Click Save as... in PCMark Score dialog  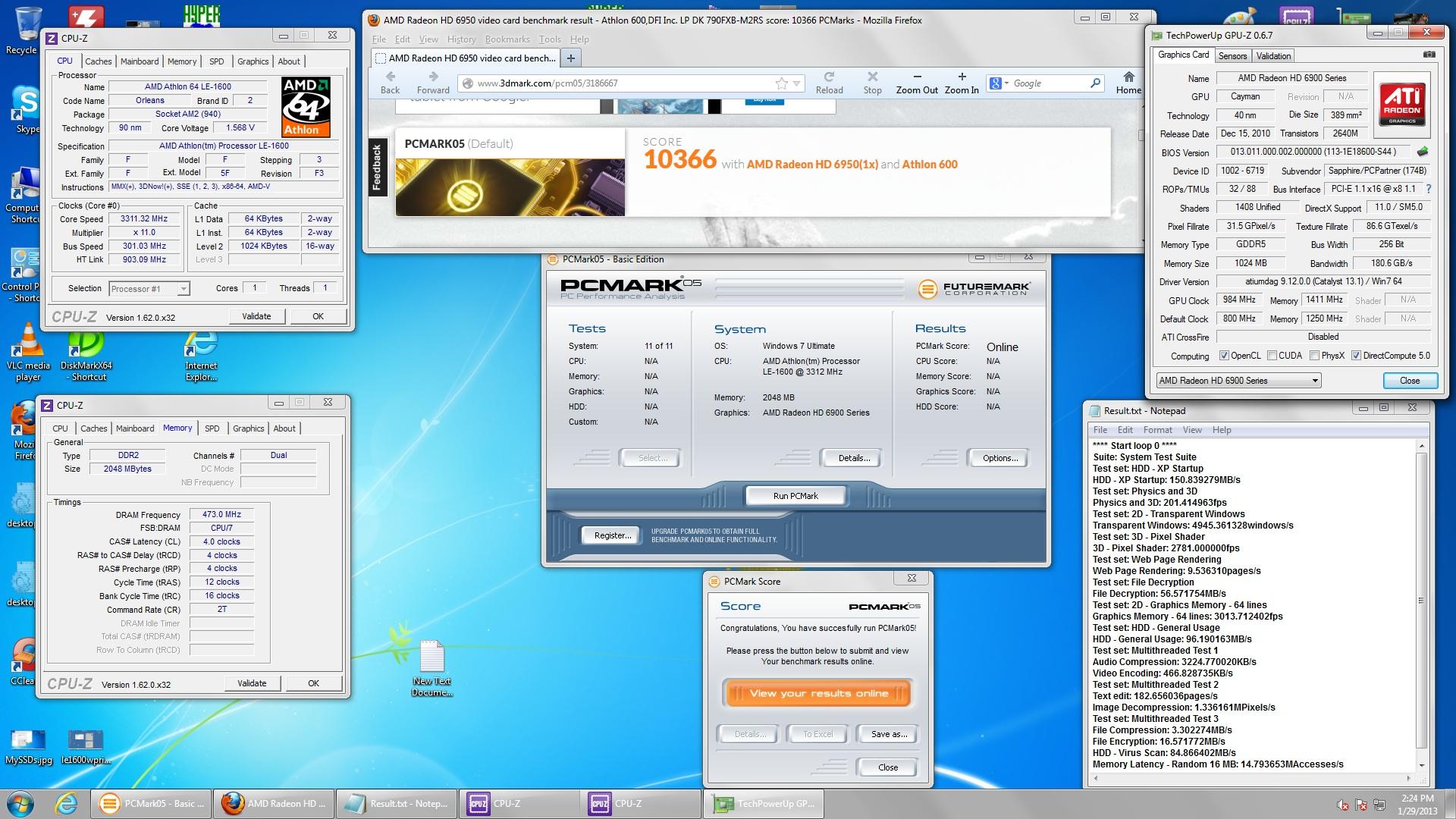[x=889, y=734]
